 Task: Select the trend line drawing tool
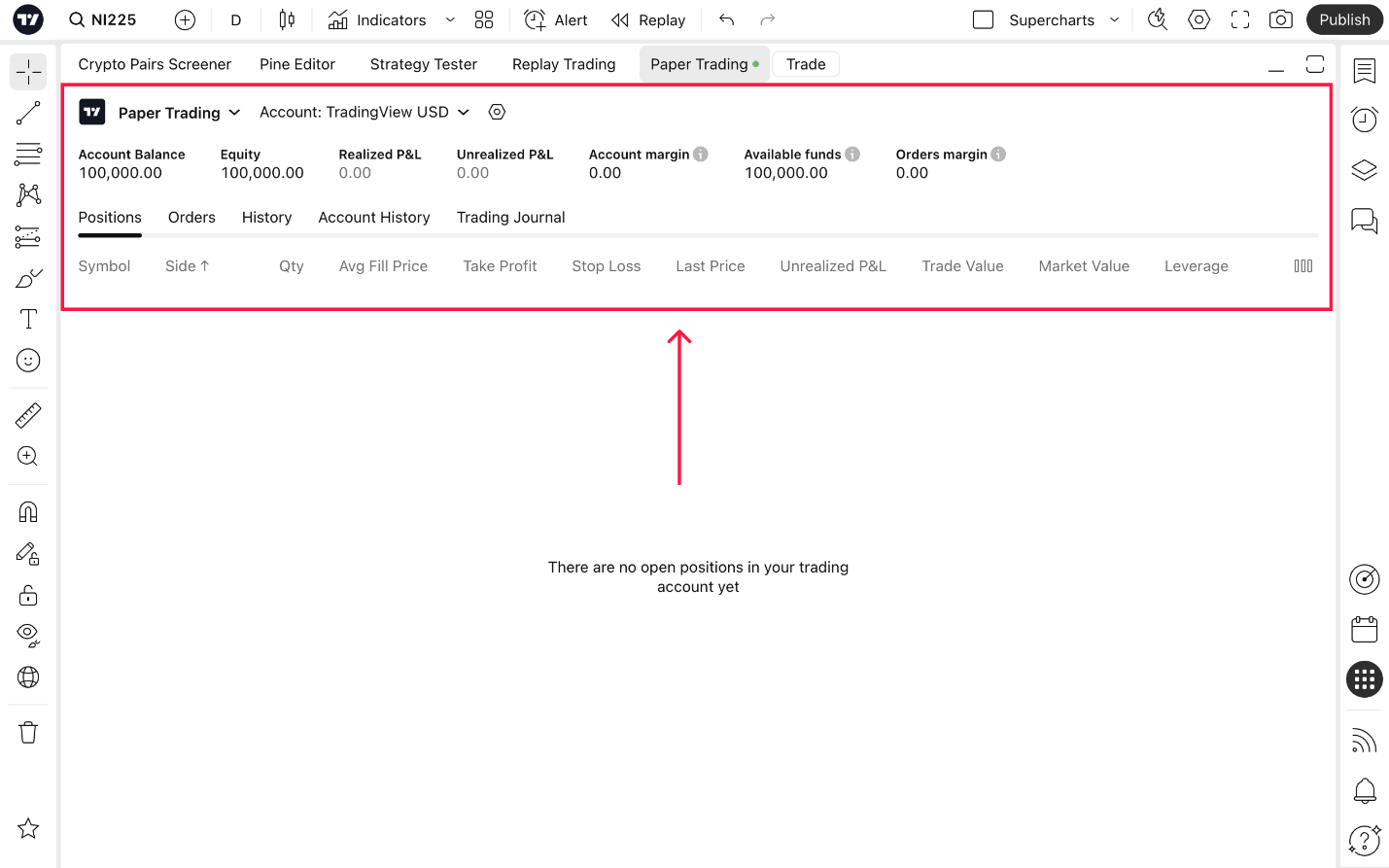(x=28, y=113)
